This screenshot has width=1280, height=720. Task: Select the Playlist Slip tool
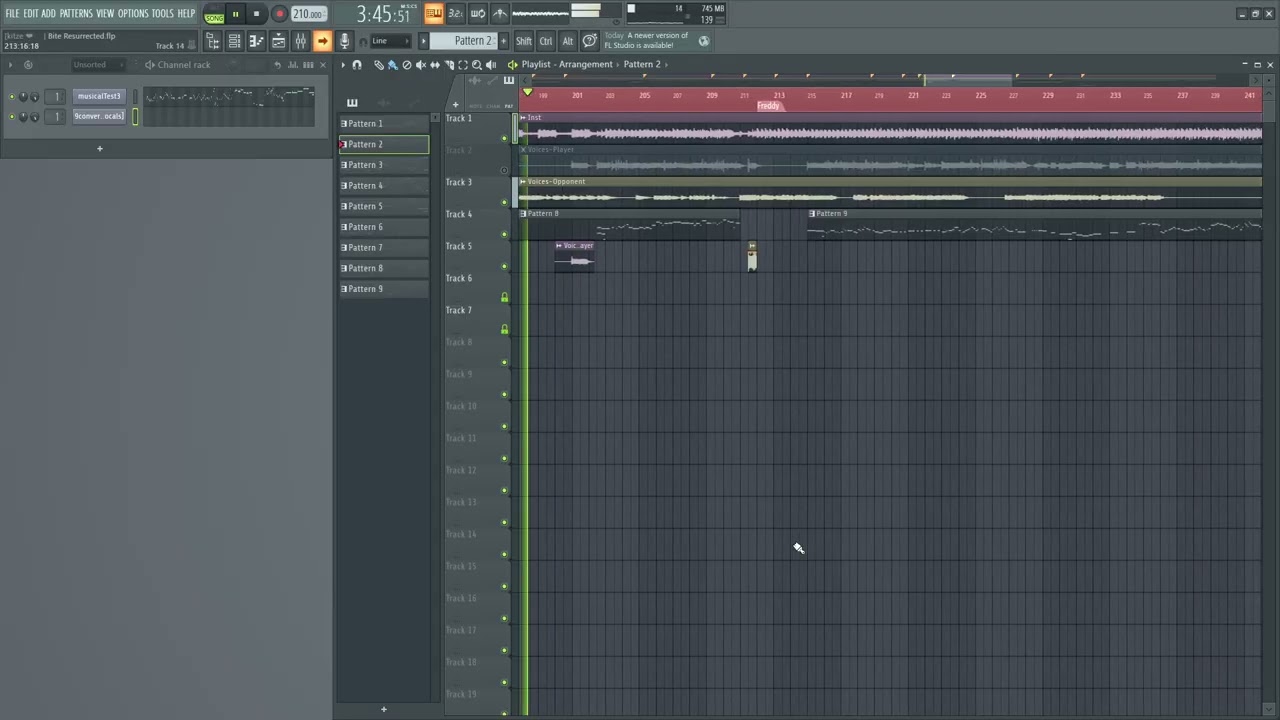pyautogui.click(x=435, y=65)
